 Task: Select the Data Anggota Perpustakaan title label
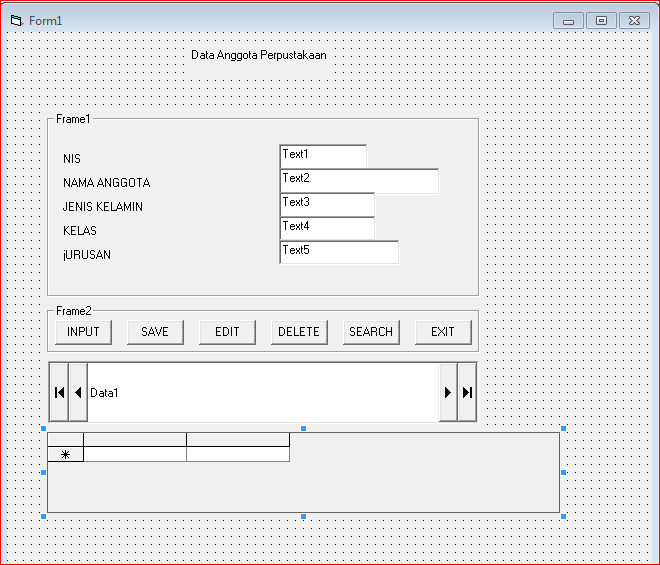tap(259, 55)
